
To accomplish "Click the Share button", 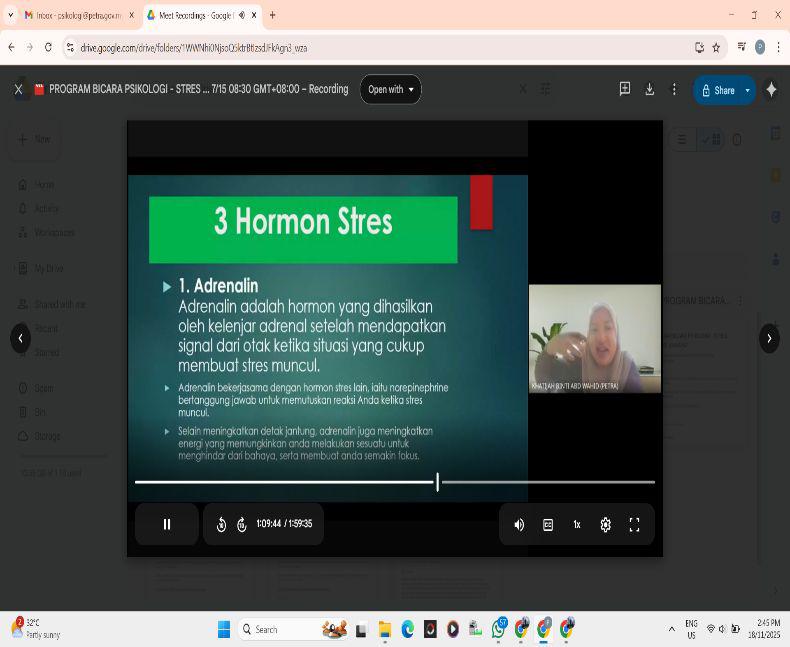I will (718, 90).
